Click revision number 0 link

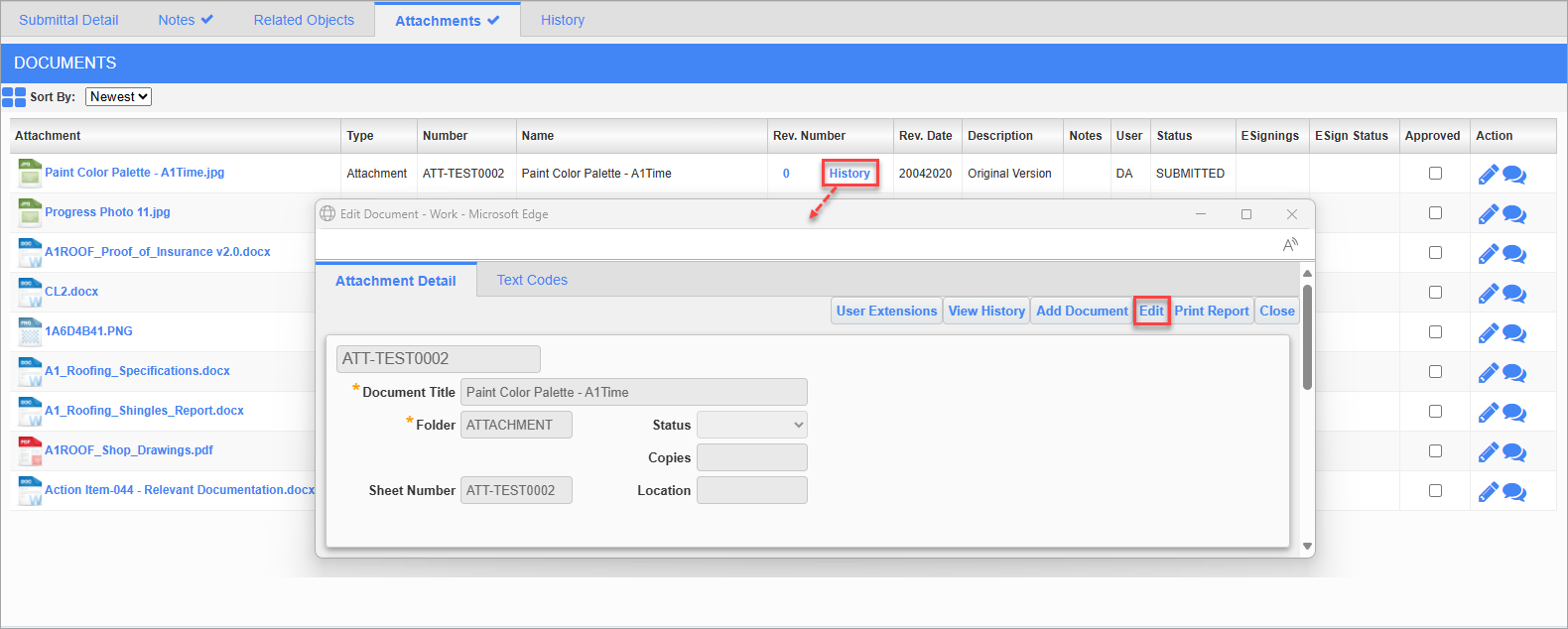click(x=786, y=173)
